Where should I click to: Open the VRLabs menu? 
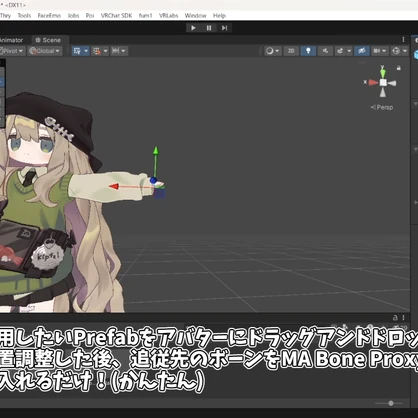coord(168,16)
